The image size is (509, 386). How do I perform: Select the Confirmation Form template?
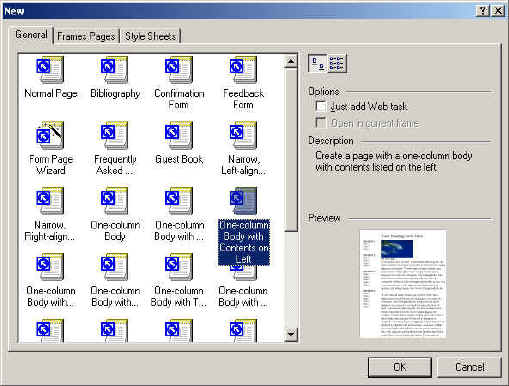(179, 70)
